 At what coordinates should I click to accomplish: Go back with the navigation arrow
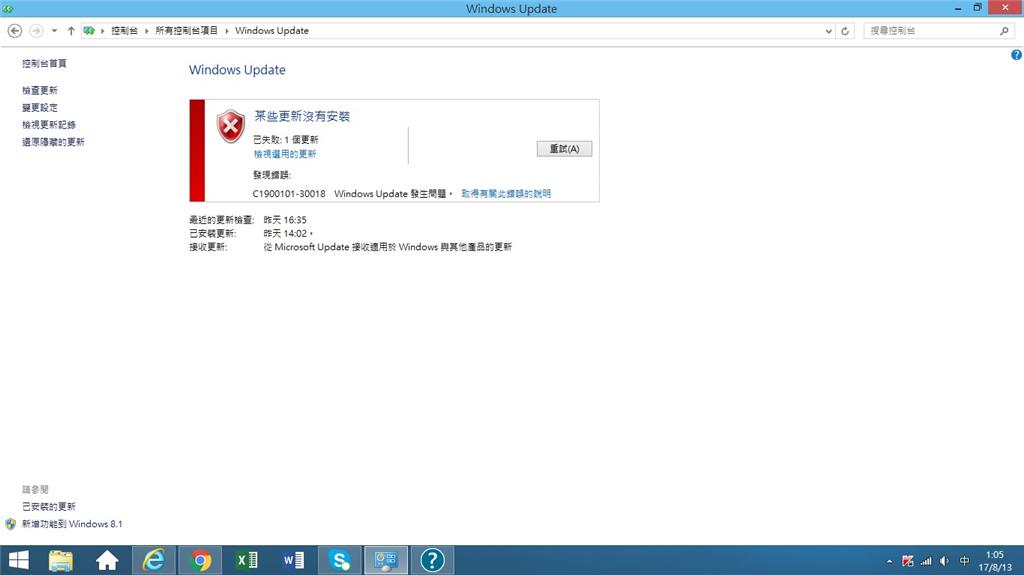14,31
